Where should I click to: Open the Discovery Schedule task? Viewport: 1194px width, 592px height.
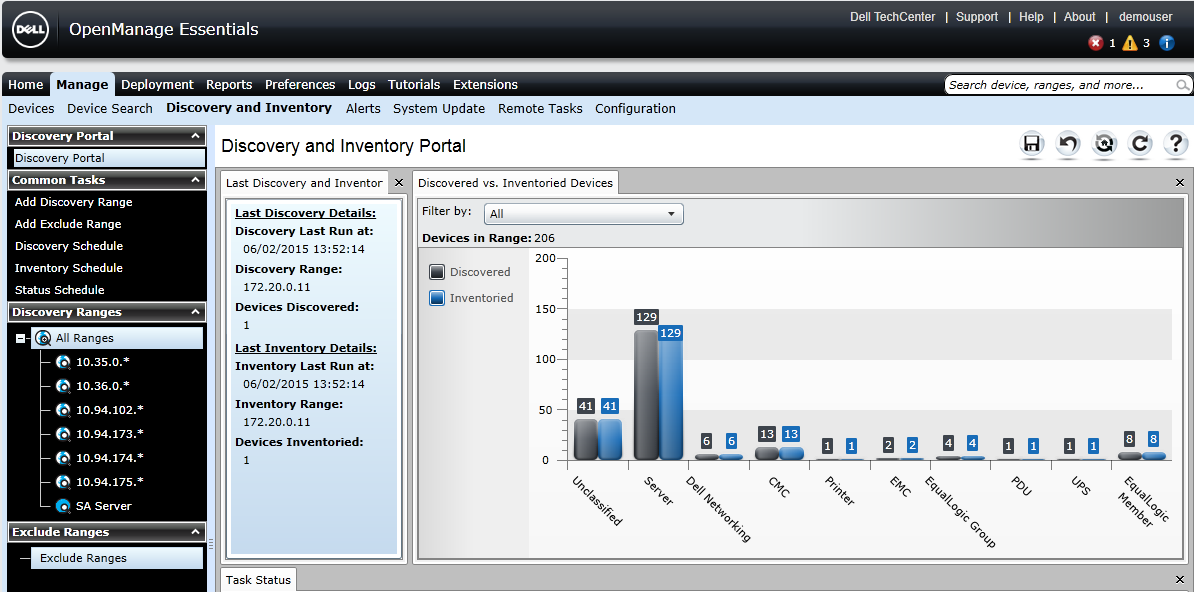(69, 246)
